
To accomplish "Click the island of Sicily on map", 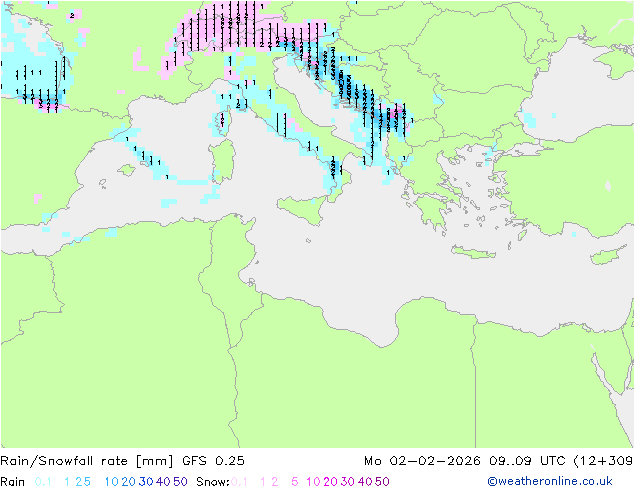I will [x=303, y=209].
